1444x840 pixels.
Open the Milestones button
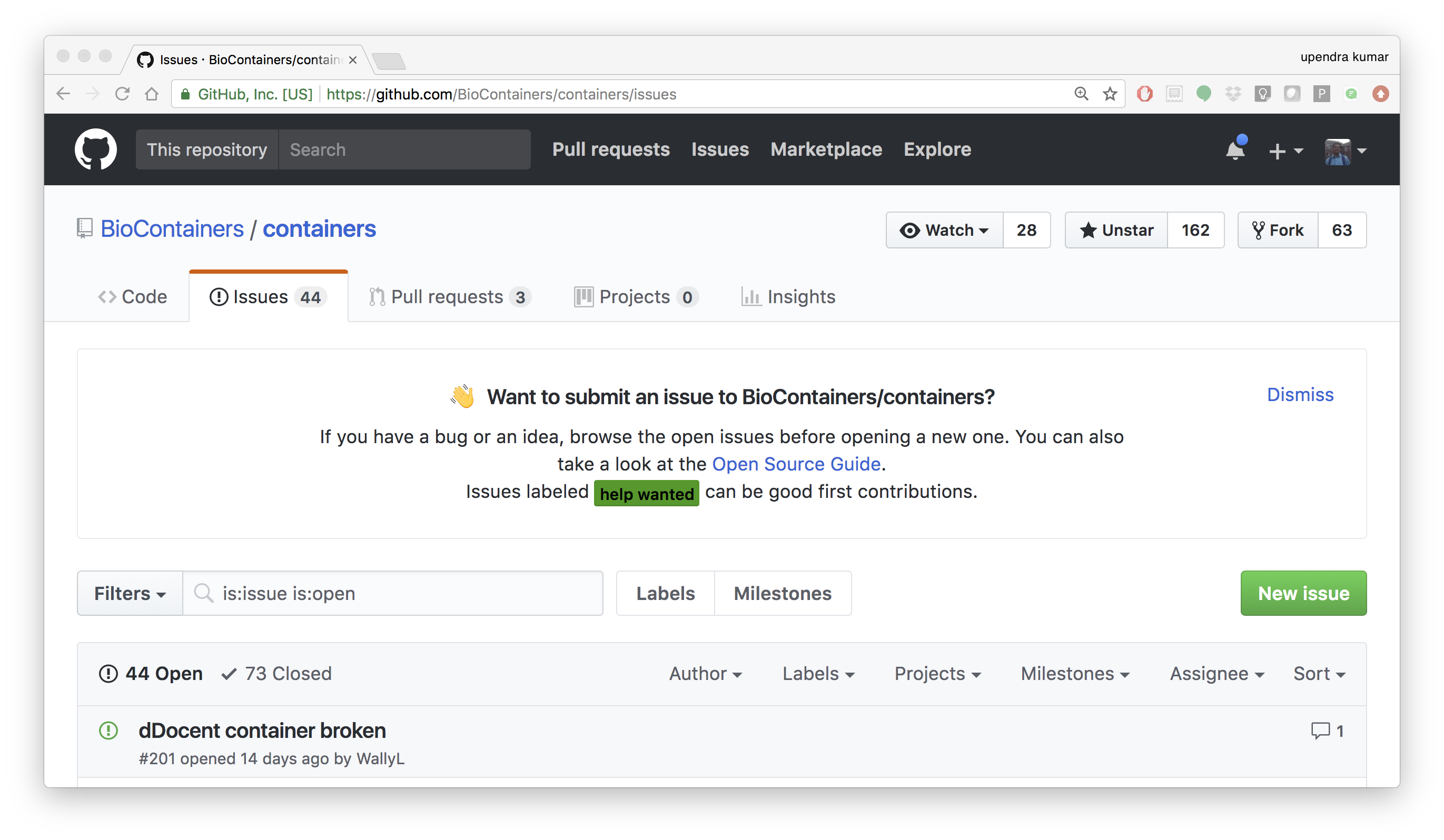pyautogui.click(x=783, y=593)
